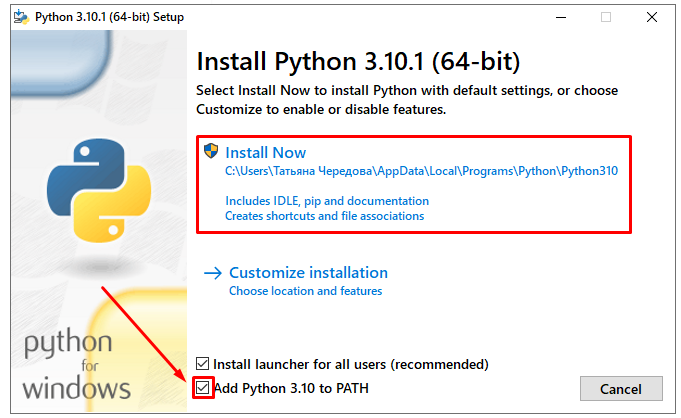Click the Python icon in the title bar
Viewport: 681px width, 418px height.
(x=20, y=17)
